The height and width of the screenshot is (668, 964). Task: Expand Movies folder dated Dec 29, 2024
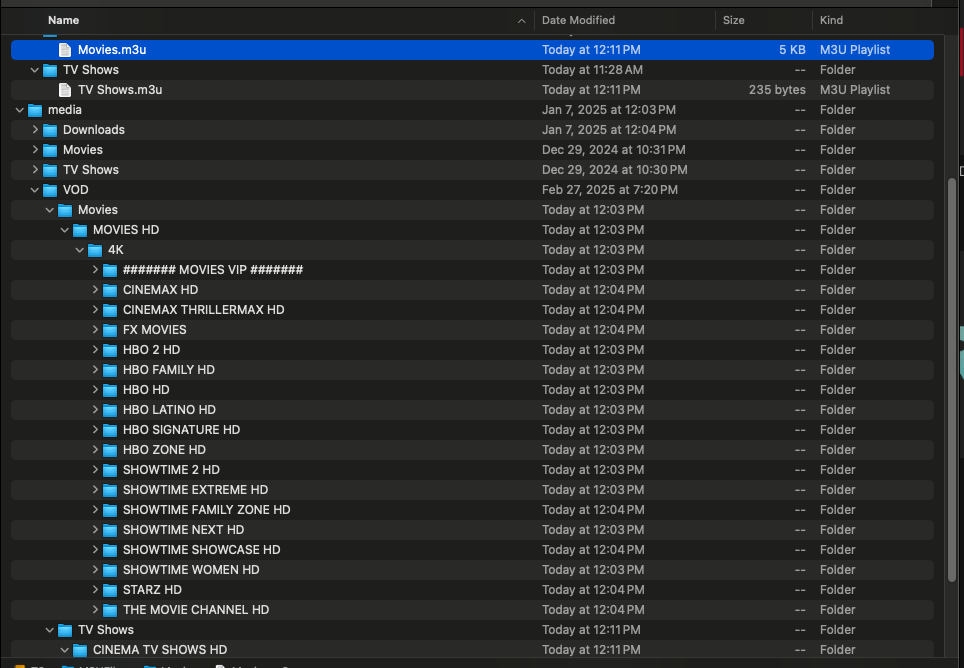click(x=35, y=150)
